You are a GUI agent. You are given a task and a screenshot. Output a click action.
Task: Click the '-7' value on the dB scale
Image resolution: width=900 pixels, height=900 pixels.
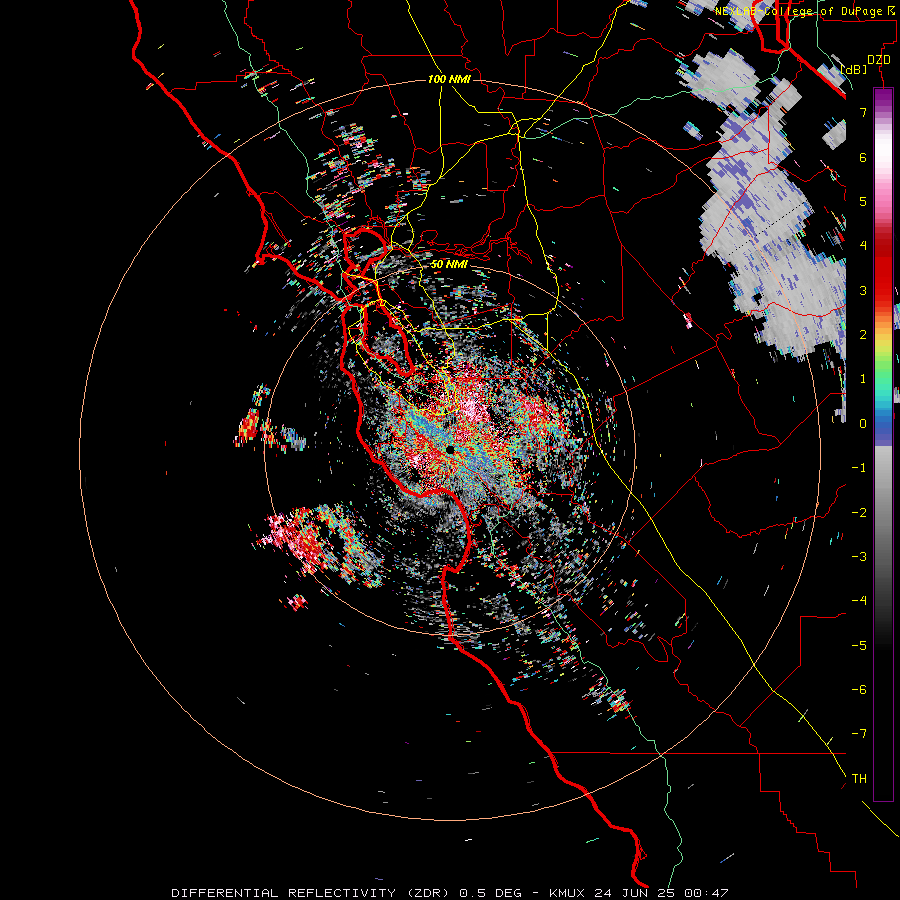click(x=859, y=734)
